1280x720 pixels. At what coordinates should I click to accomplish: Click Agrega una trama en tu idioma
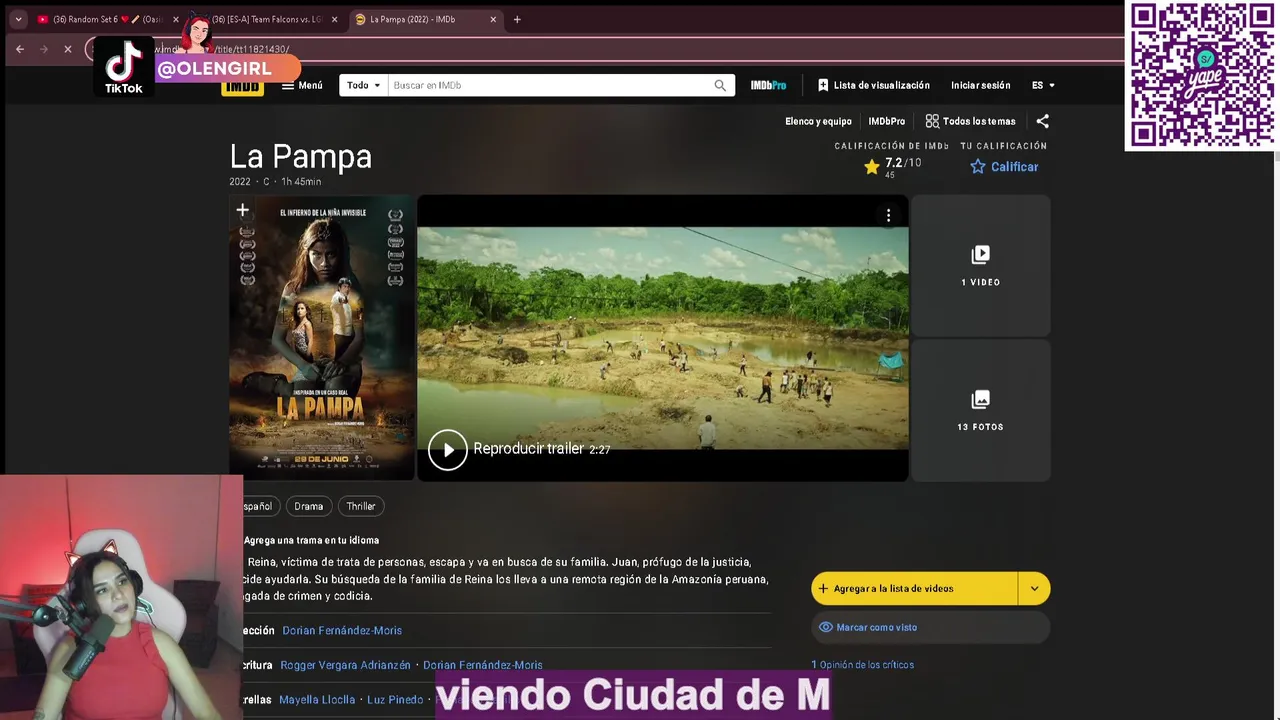(312, 540)
